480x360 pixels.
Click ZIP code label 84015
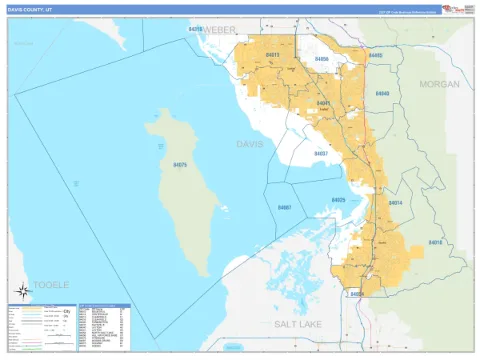coord(273,55)
